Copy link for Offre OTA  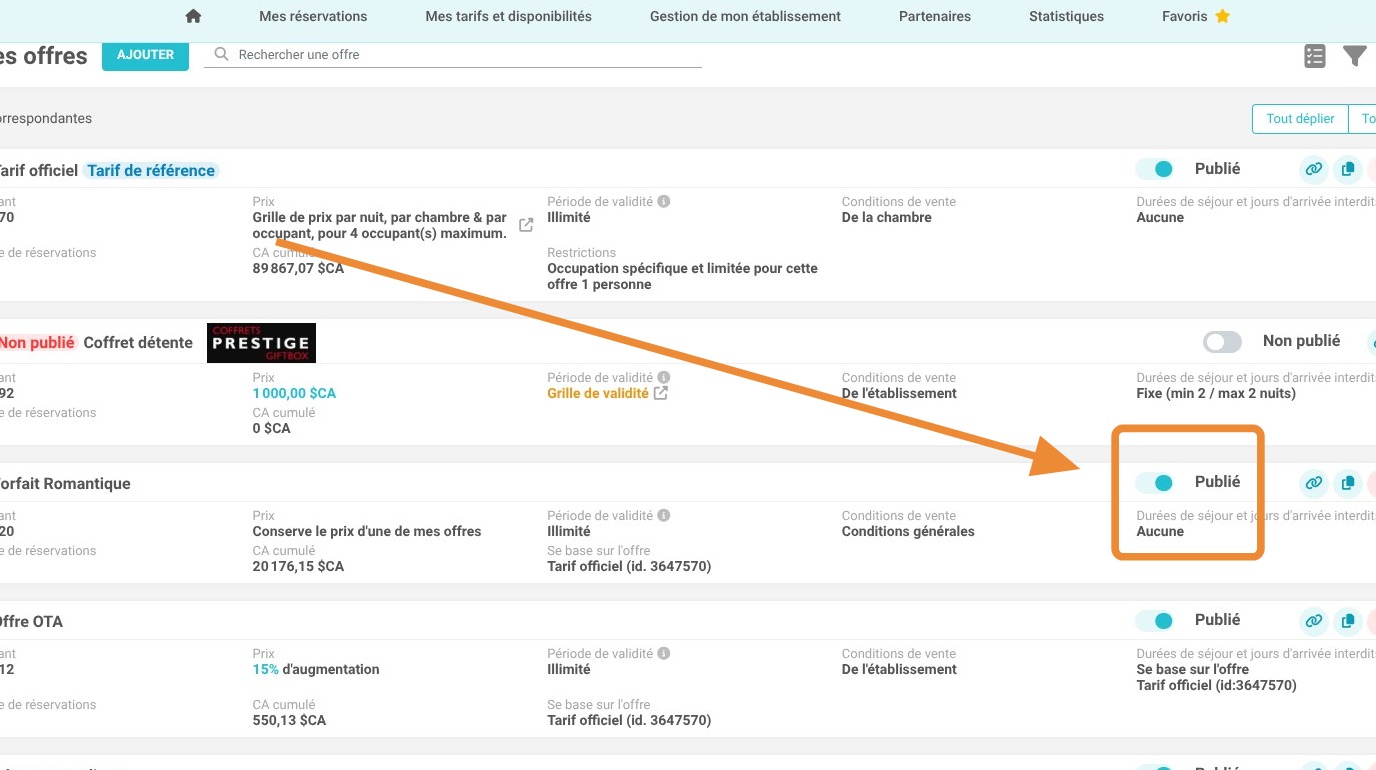point(1314,621)
